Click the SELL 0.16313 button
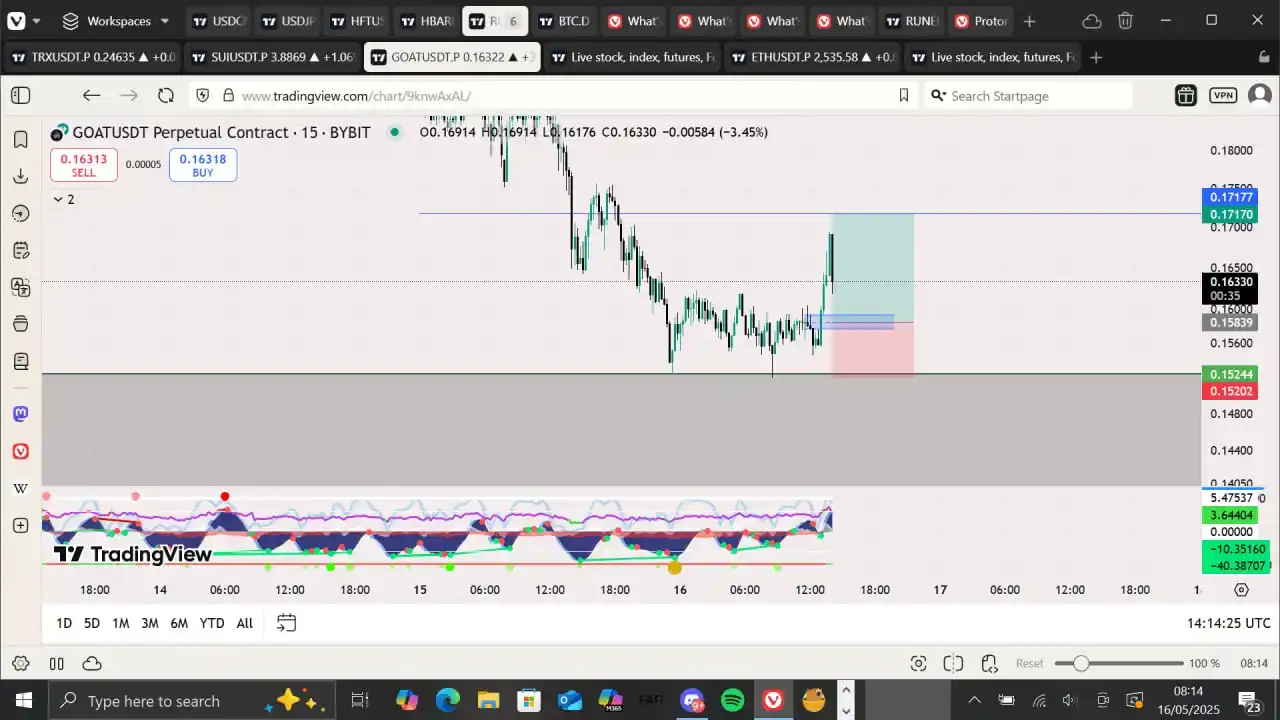The image size is (1280, 720). coord(84,165)
